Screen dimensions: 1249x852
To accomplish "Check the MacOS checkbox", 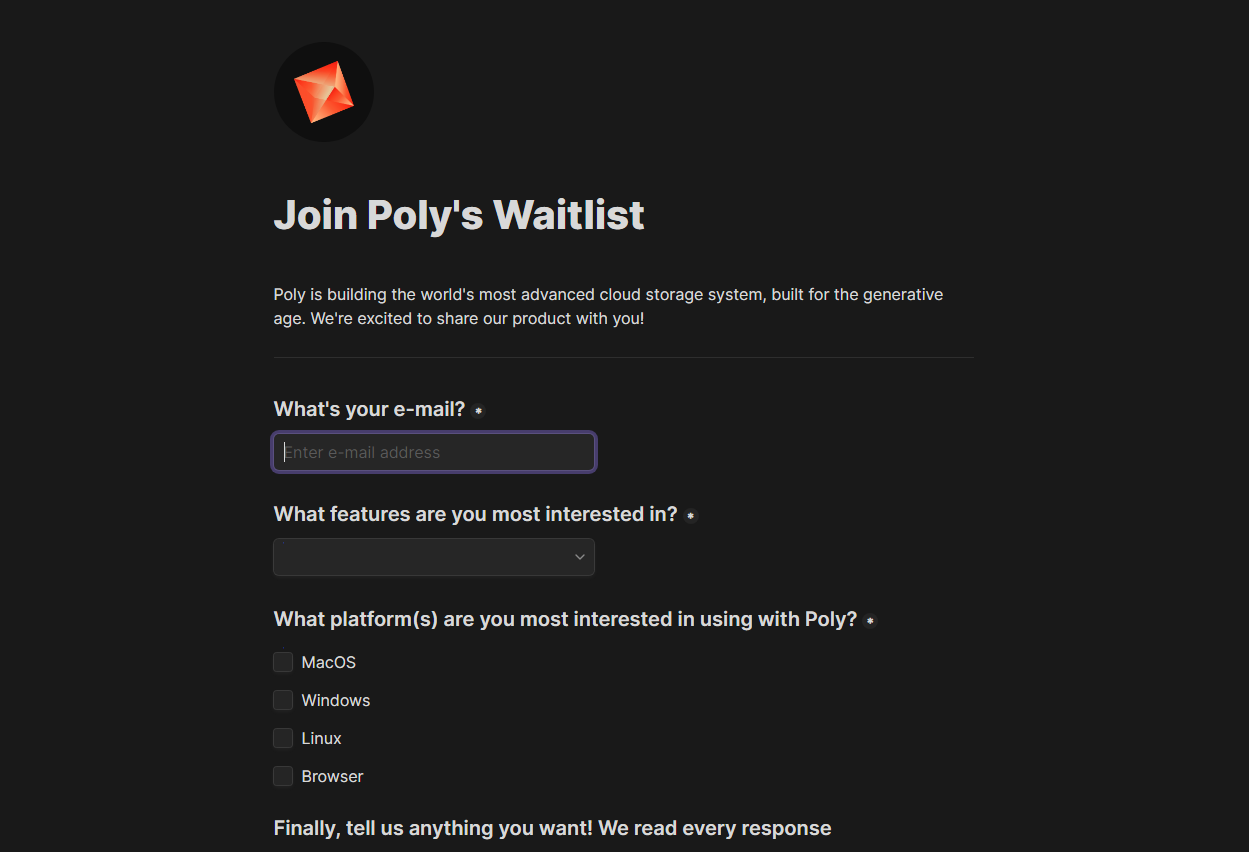I will click(x=283, y=662).
